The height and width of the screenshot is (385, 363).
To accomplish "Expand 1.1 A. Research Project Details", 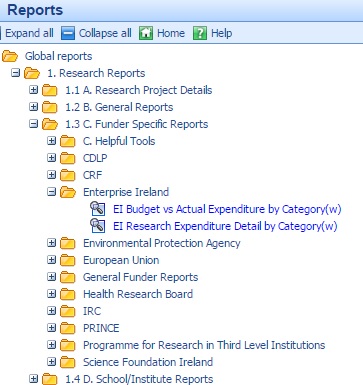I will tap(33, 90).
